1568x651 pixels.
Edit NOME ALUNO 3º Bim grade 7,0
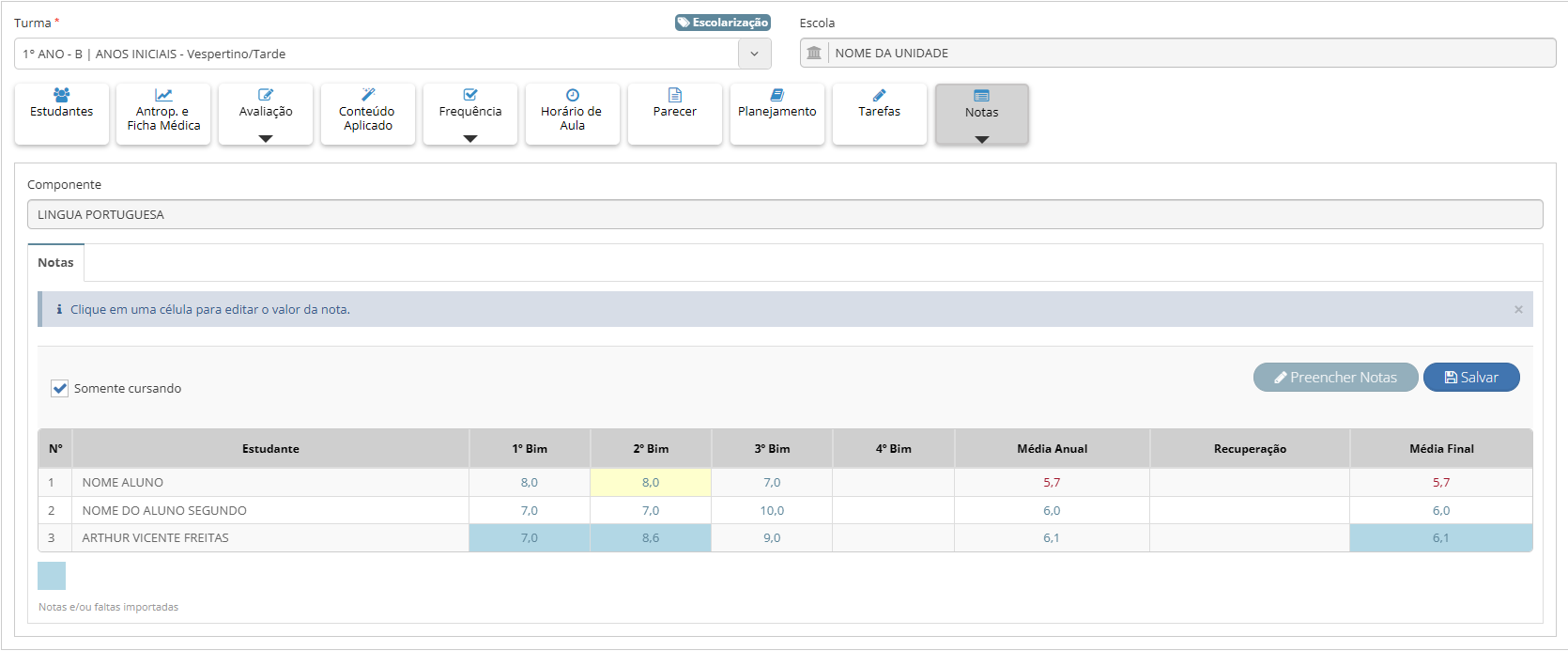tap(772, 483)
